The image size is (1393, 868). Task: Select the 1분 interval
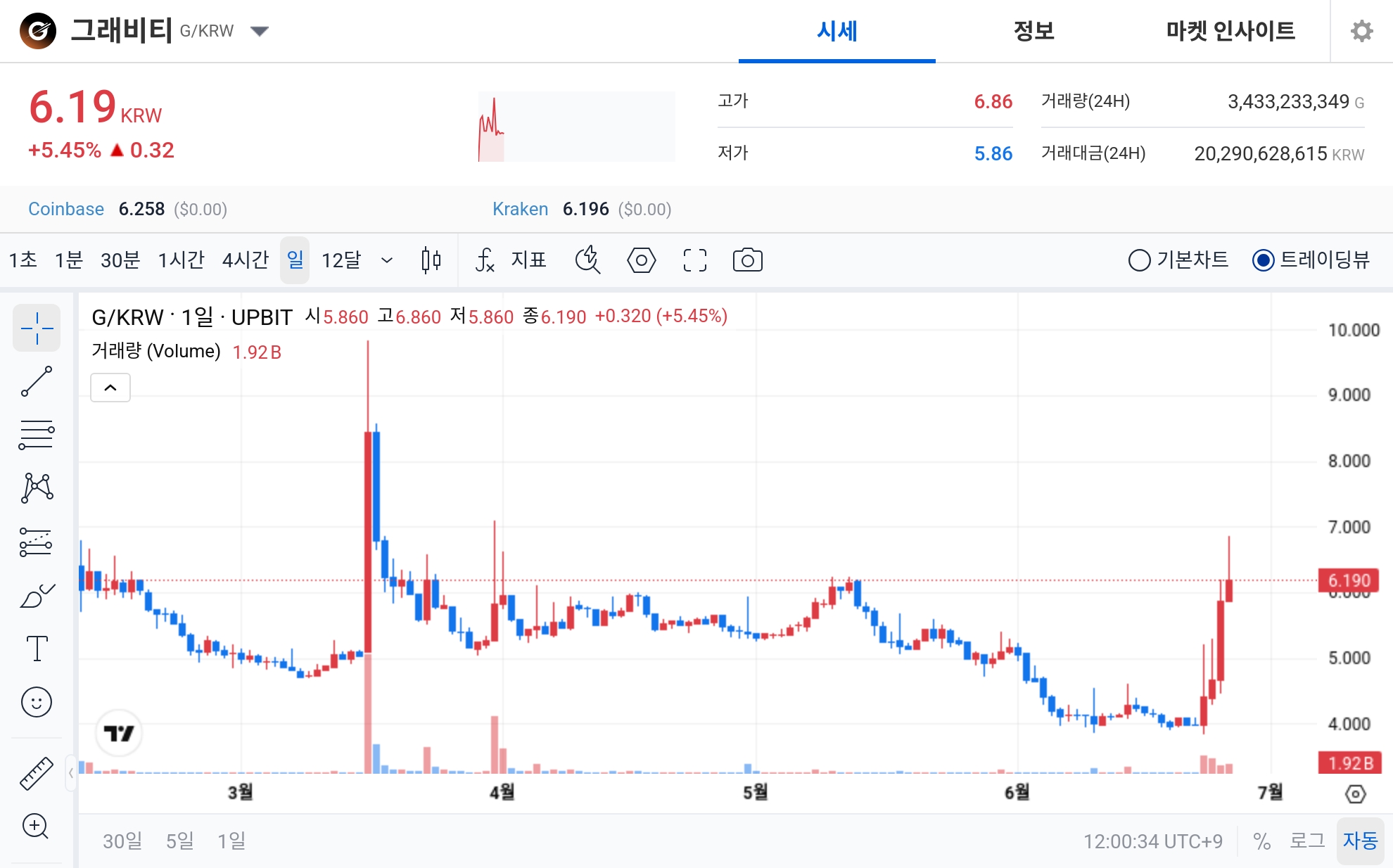click(69, 260)
